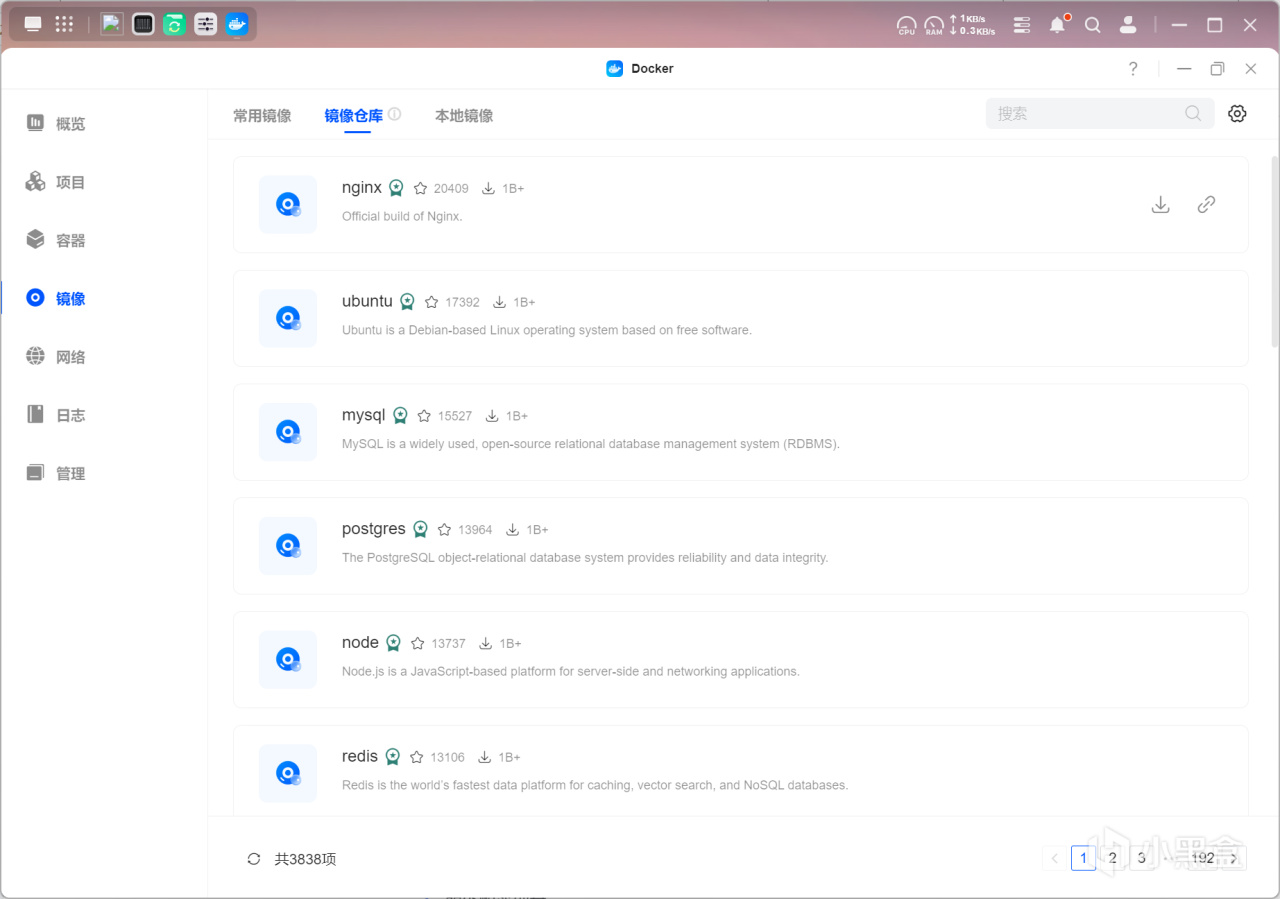
Task: Click the official badge next to redis
Action: click(393, 757)
